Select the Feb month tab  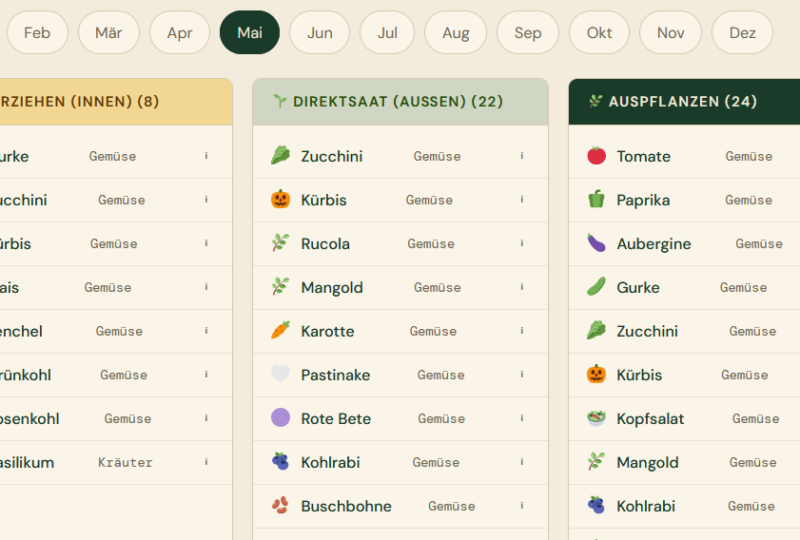click(37, 33)
